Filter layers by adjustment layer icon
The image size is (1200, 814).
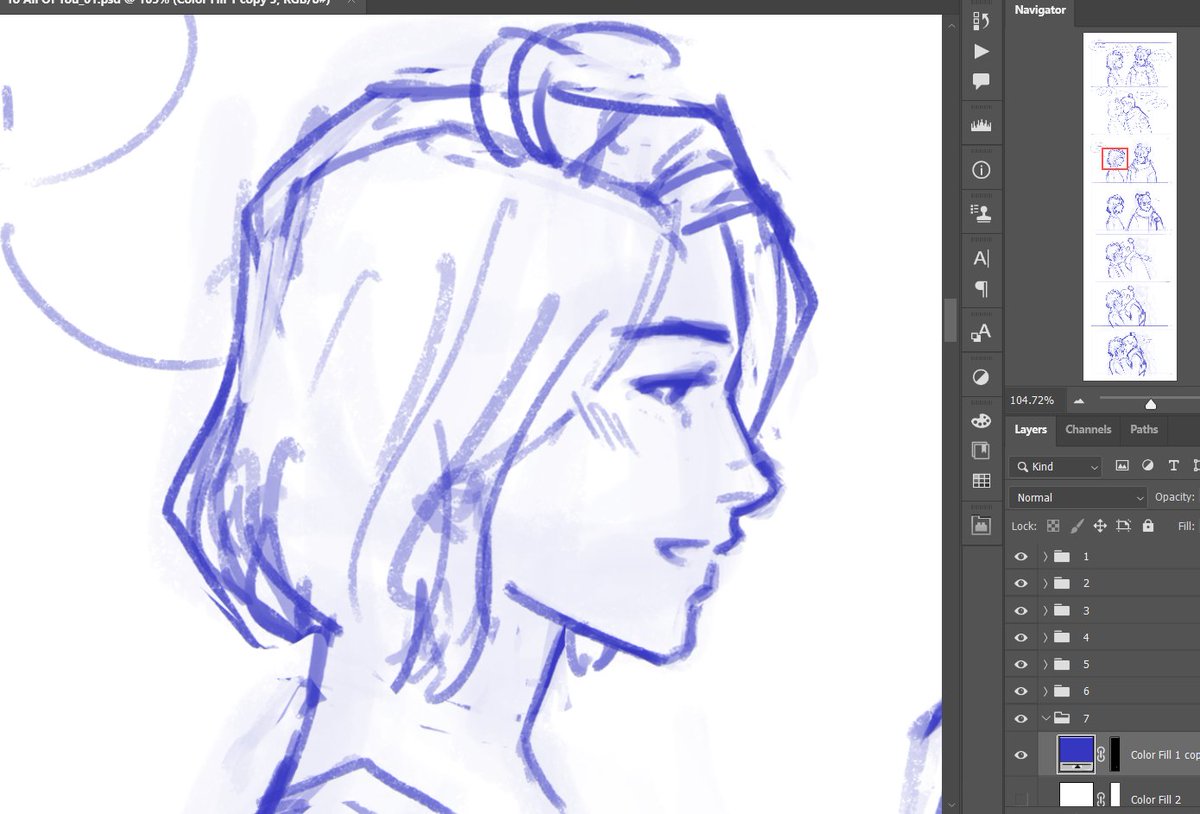tap(1147, 466)
